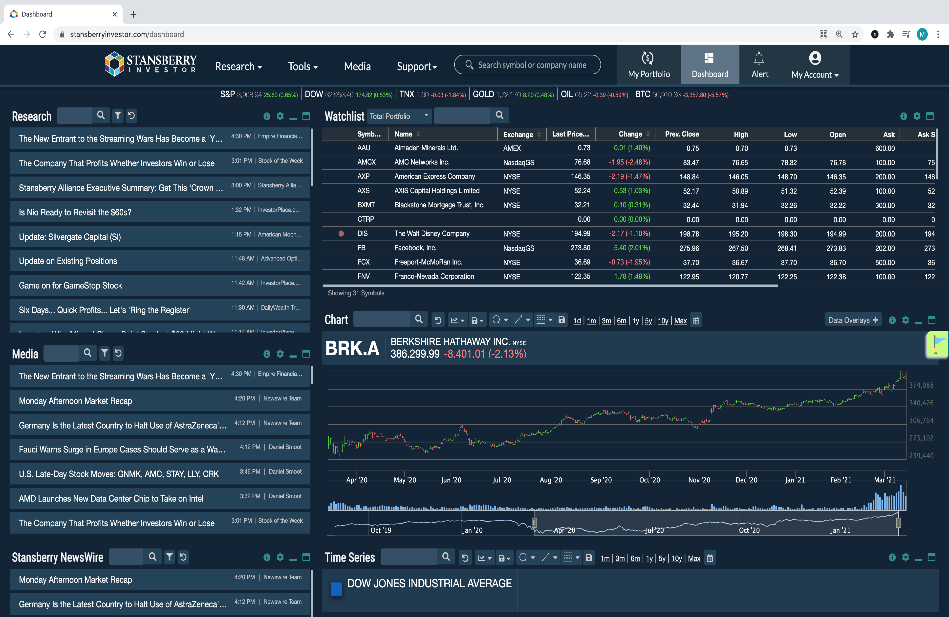Open the Chart panel chart-type dropdown

click(x=457, y=320)
